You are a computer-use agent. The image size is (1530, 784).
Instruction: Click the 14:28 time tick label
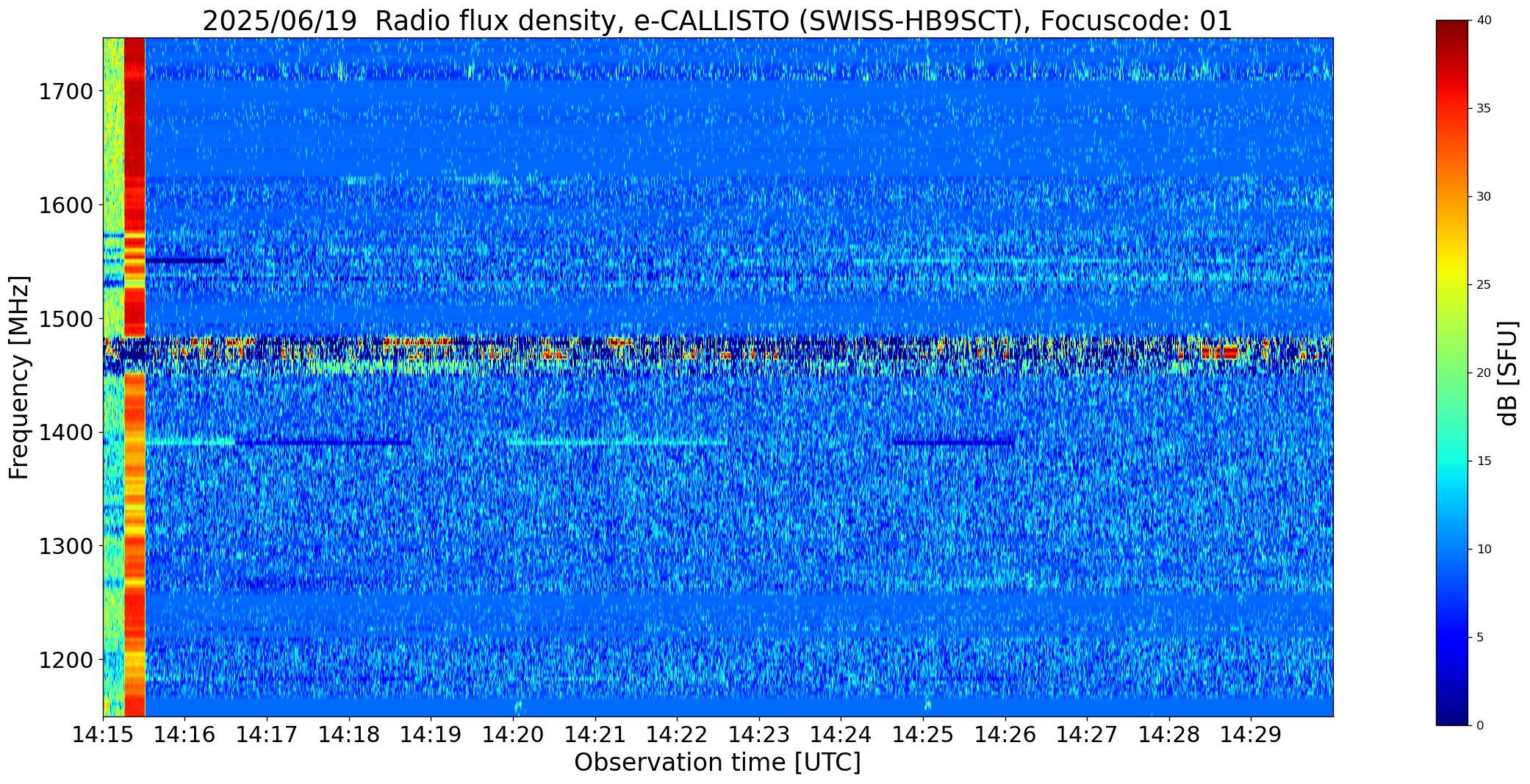[x=1169, y=734]
